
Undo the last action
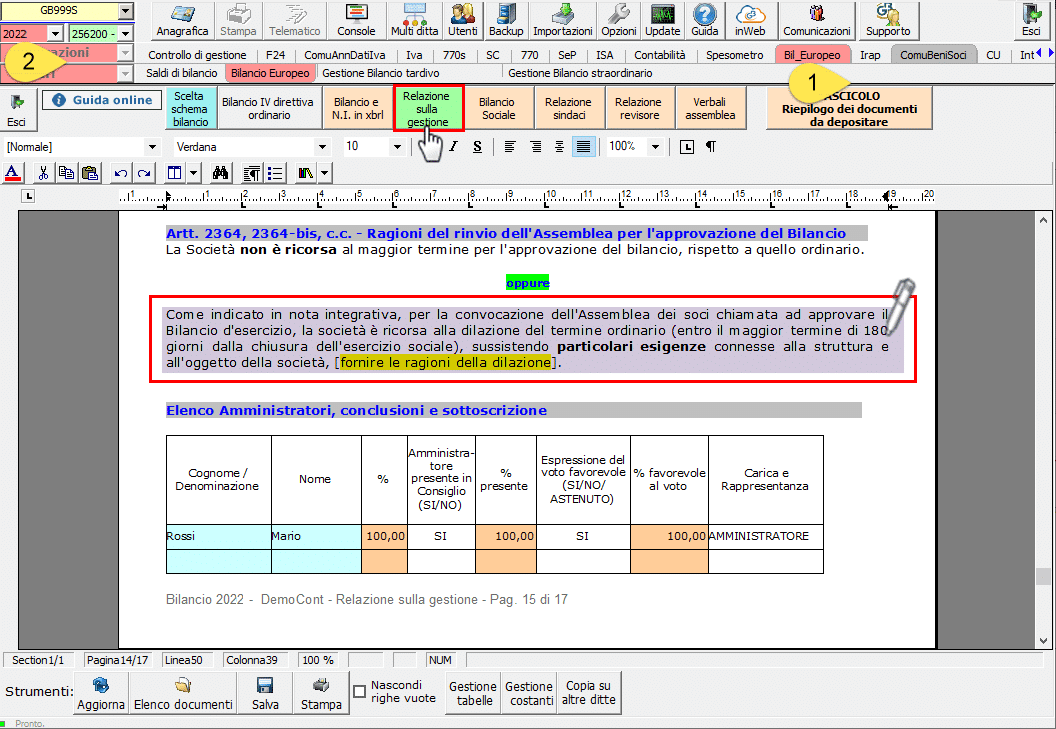tap(121, 173)
